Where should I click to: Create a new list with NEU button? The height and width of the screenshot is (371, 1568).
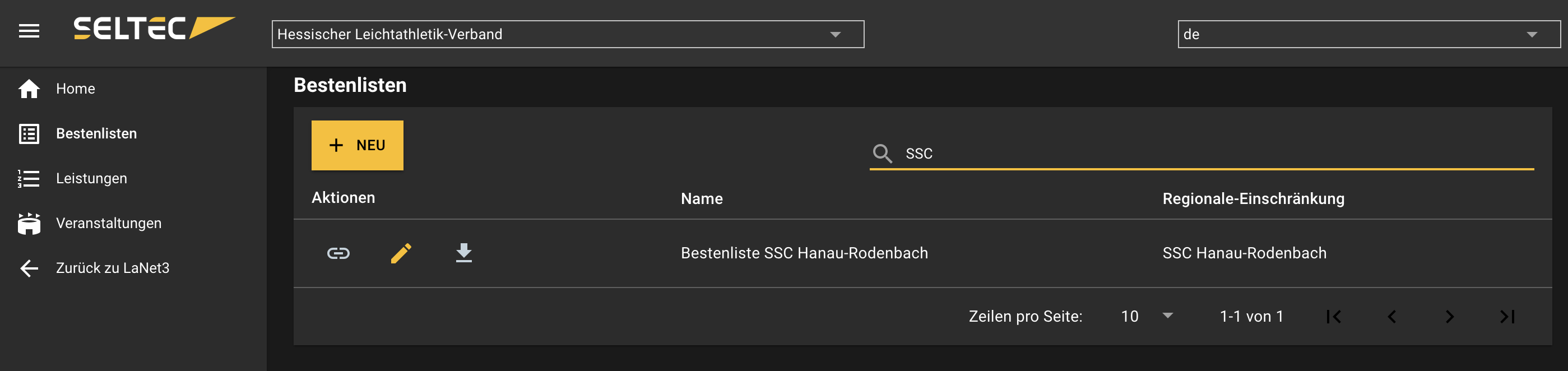[x=358, y=146]
